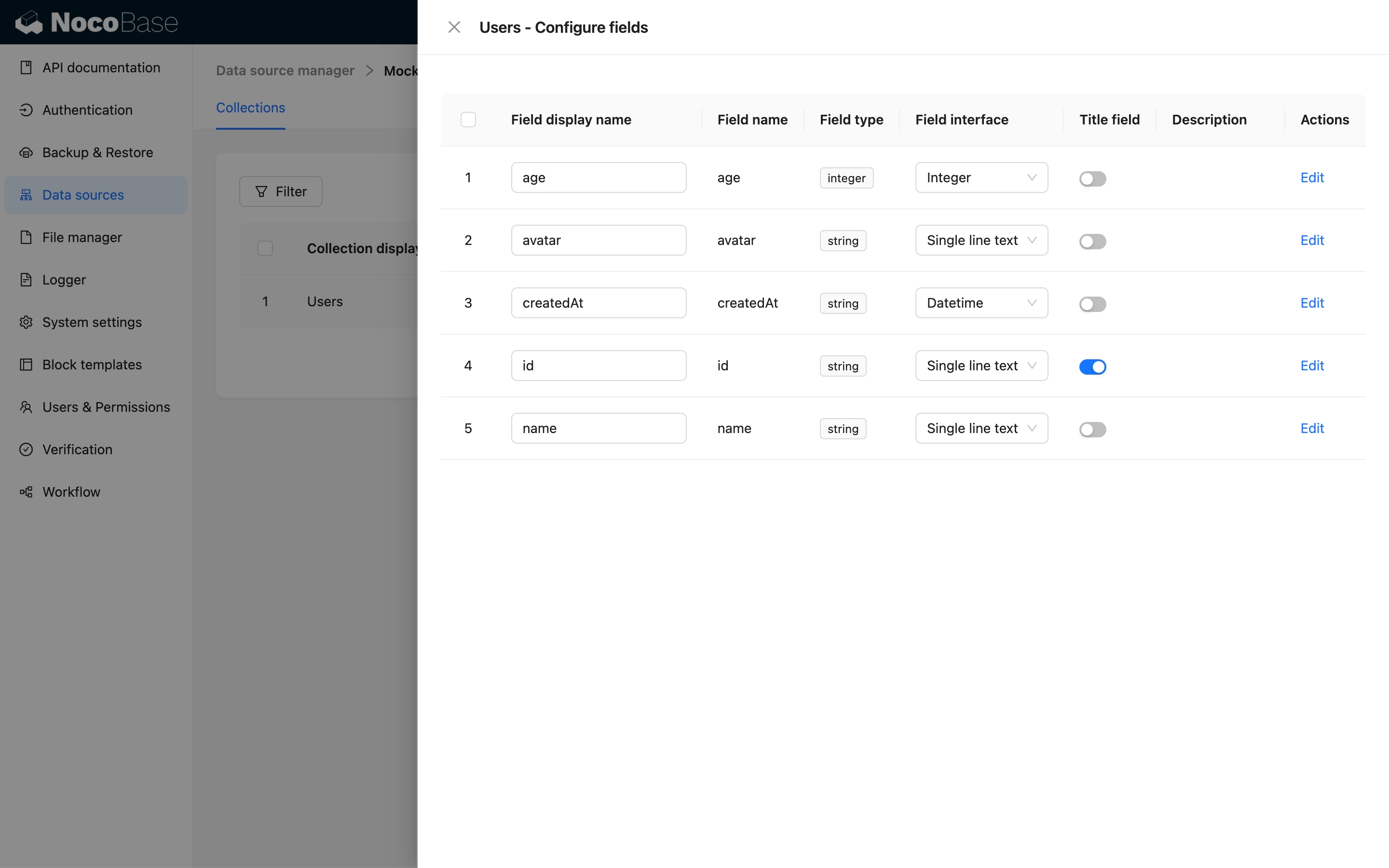Switch to the Collections tab
Screen dimensions: 1389x868
coord(250,108)
